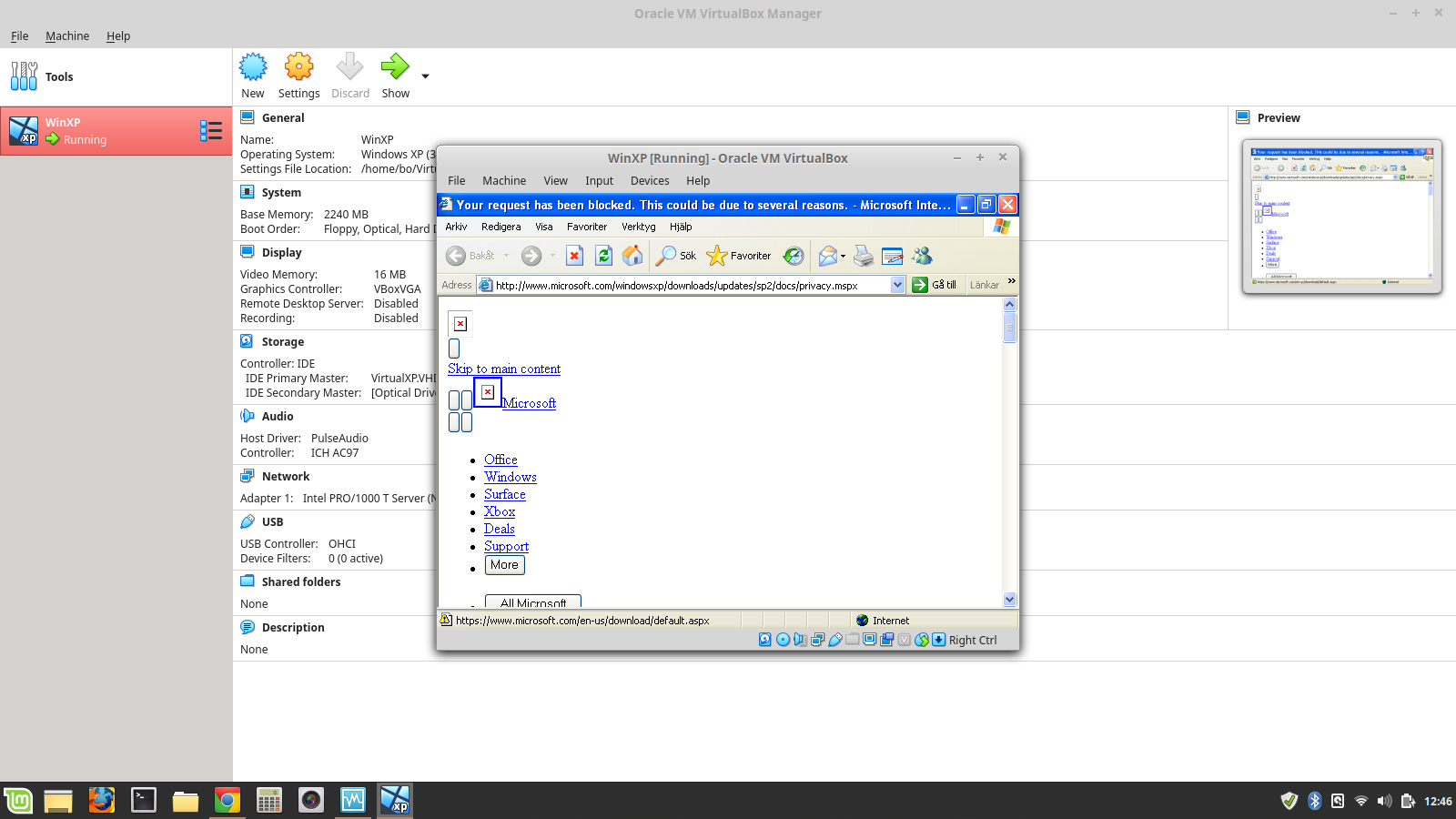Click the IE vertical scrollbar down arrow
The image size is (1456, 819).
[1009, 599]
